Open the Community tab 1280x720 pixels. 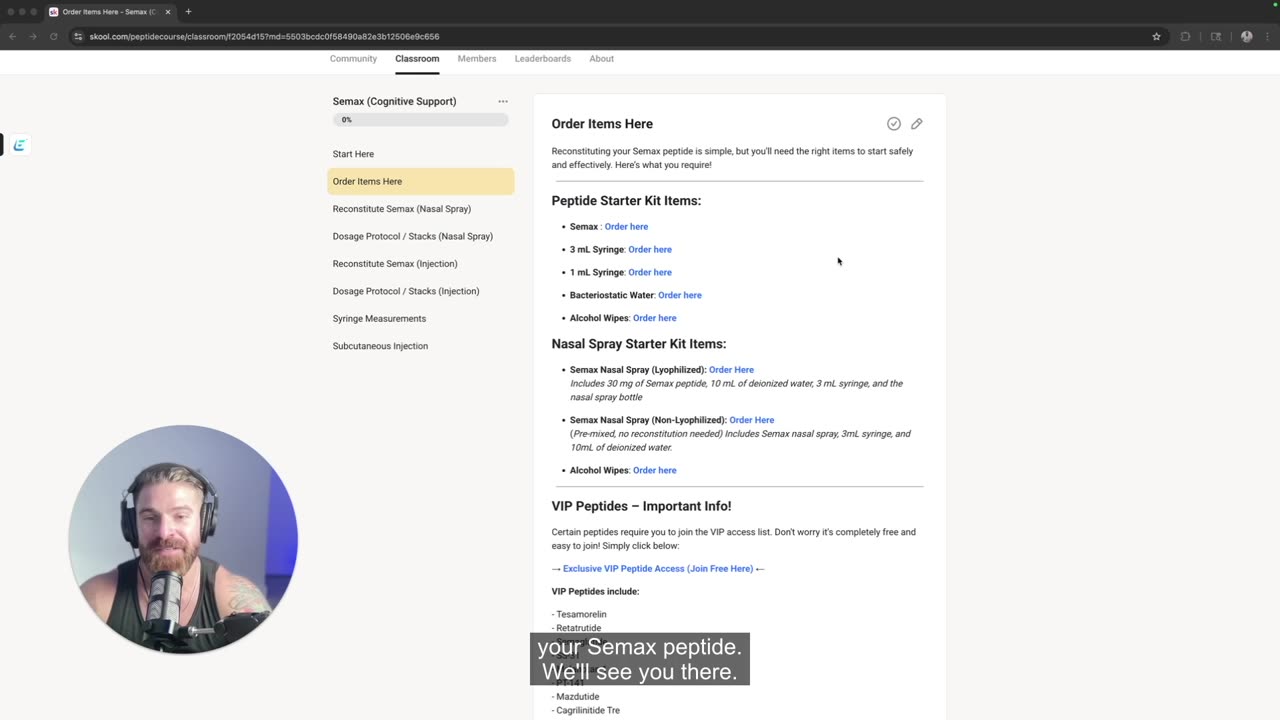click(353, 59)
